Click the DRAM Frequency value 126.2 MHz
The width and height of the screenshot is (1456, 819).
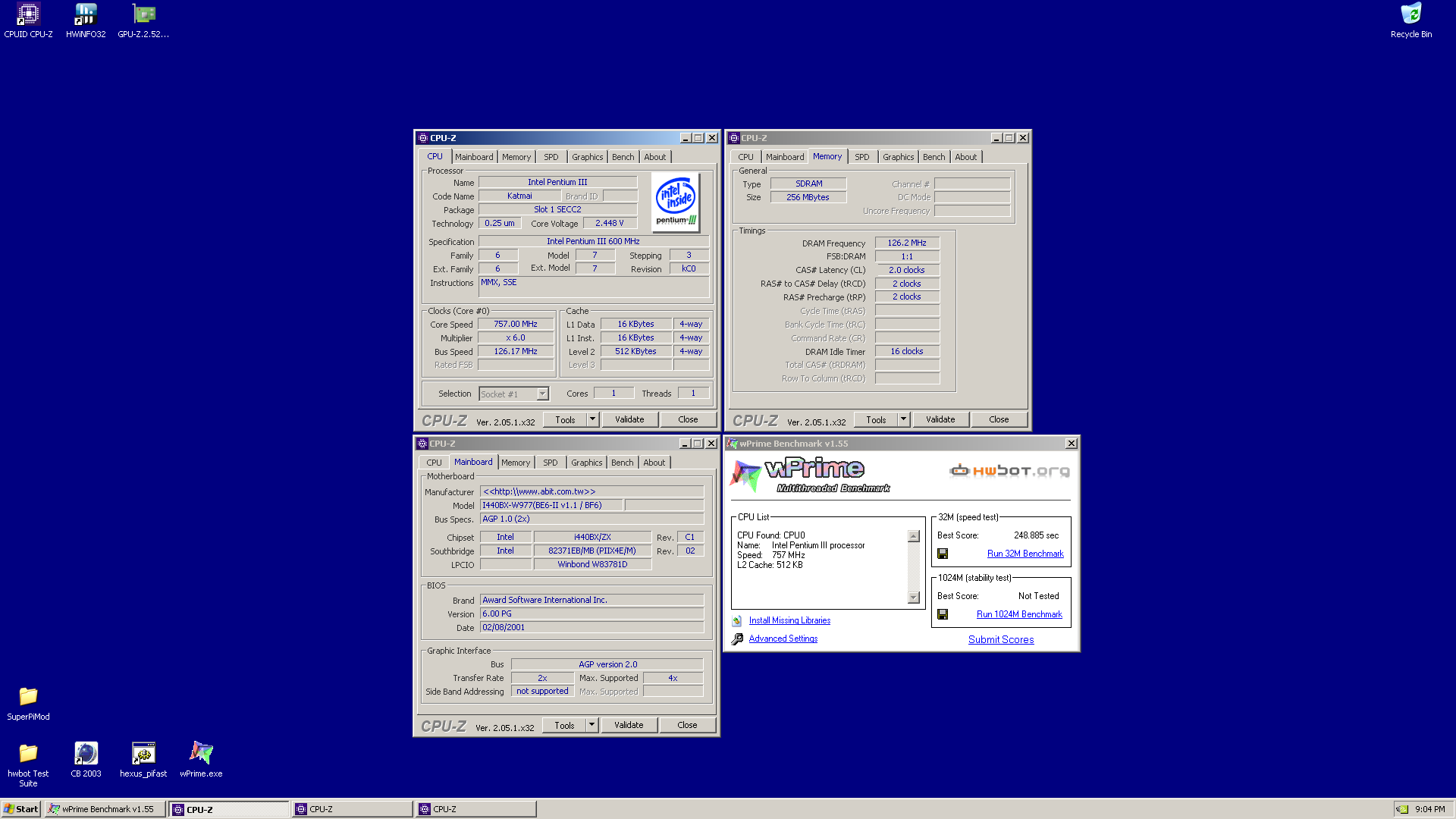click(x=907, y=243)
